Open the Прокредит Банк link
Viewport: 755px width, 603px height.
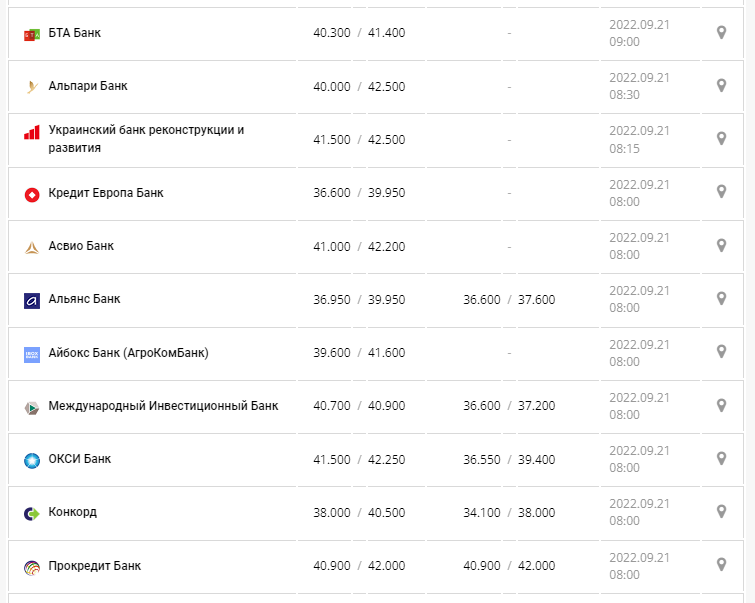coord(94,566)
